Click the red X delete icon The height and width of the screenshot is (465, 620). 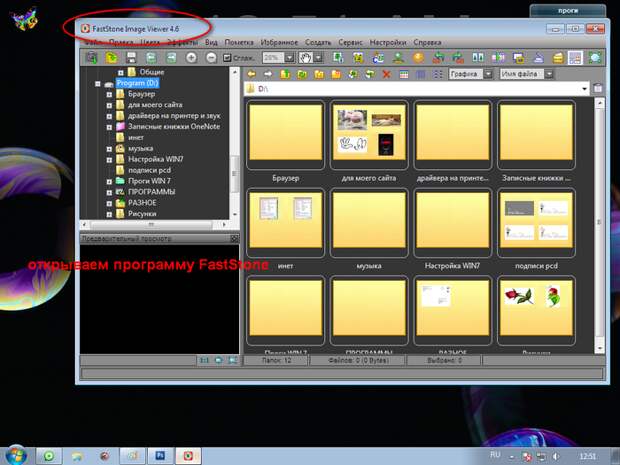pos(386,74)
